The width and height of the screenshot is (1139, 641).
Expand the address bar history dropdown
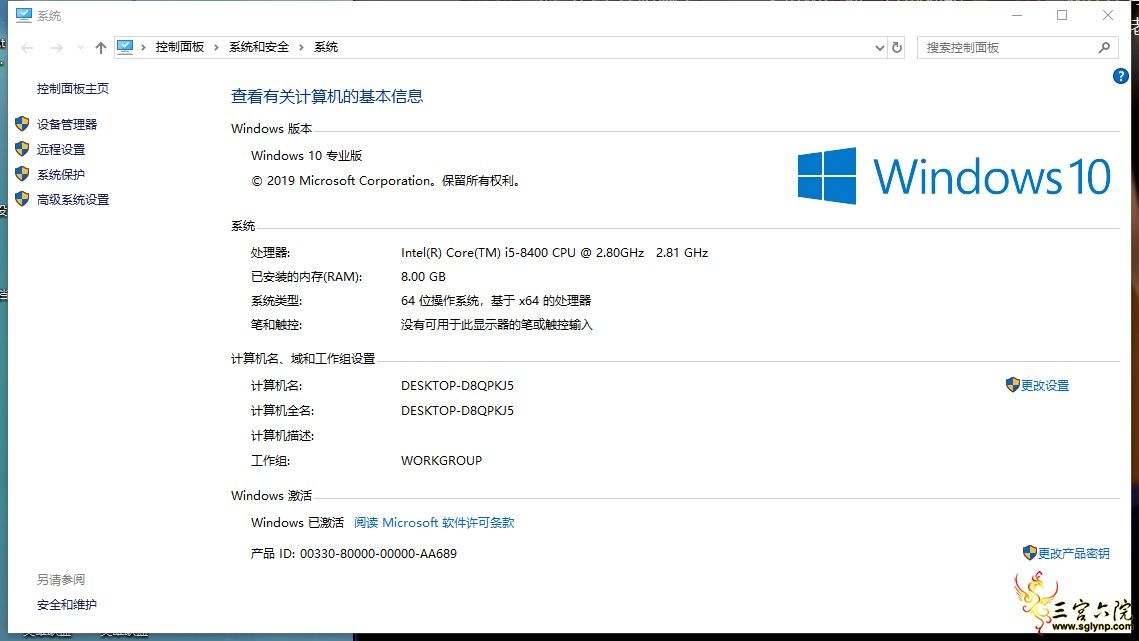pos(879,48)
